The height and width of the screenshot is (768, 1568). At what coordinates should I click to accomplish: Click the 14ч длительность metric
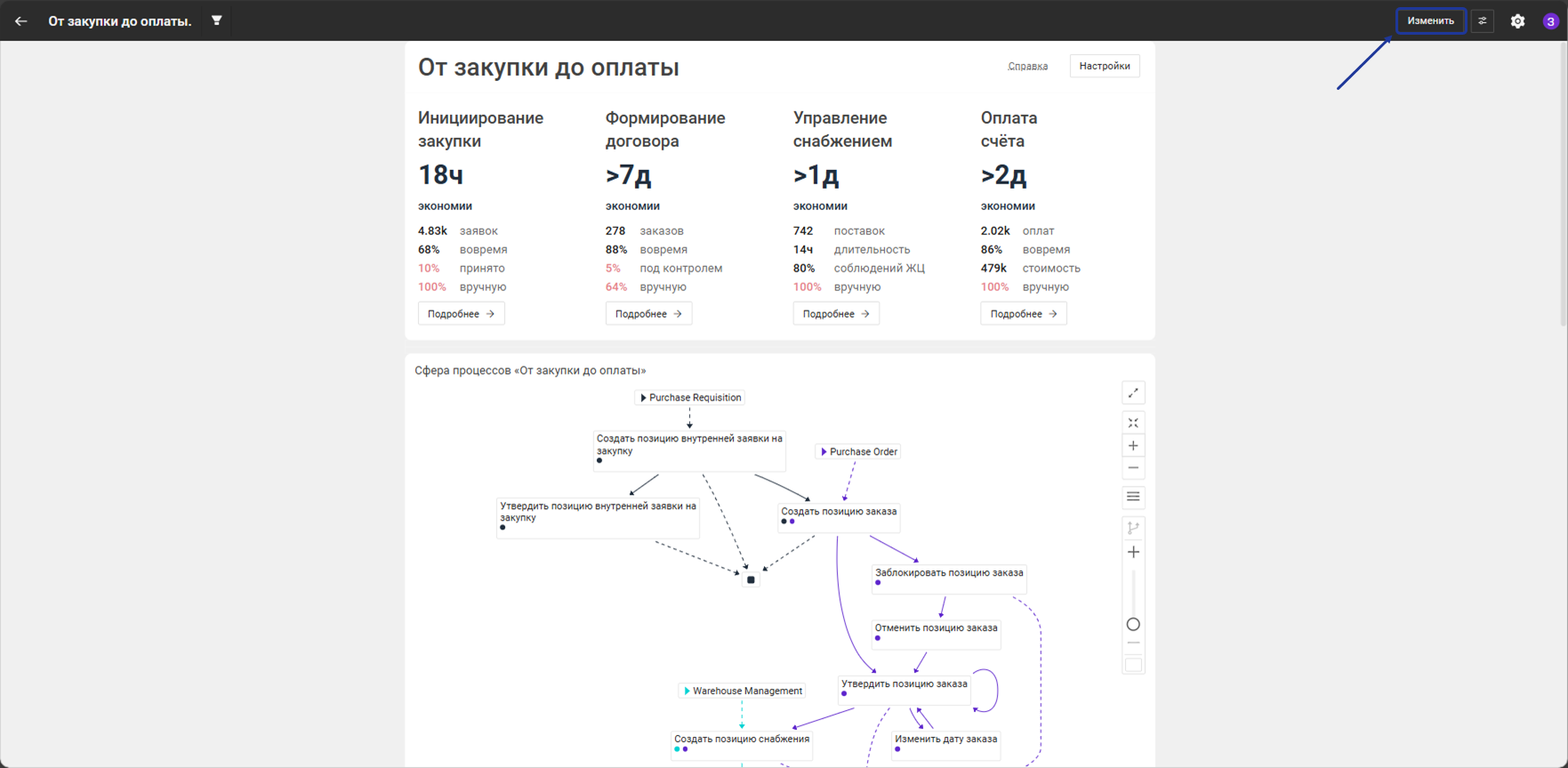(852, 249)
